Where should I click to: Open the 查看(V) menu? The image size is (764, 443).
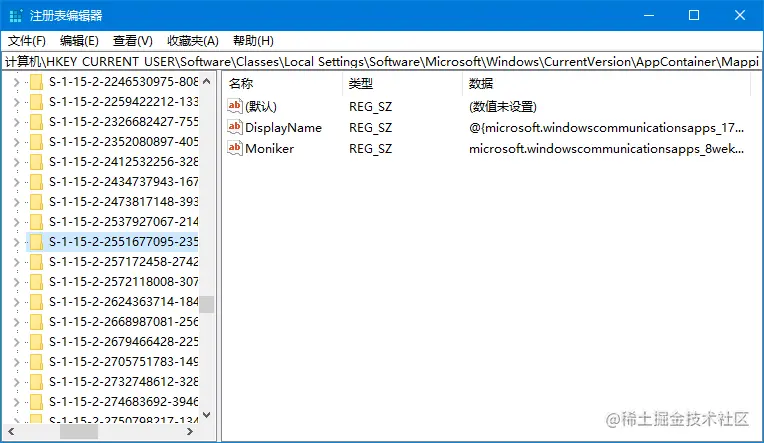pos(133,41)
